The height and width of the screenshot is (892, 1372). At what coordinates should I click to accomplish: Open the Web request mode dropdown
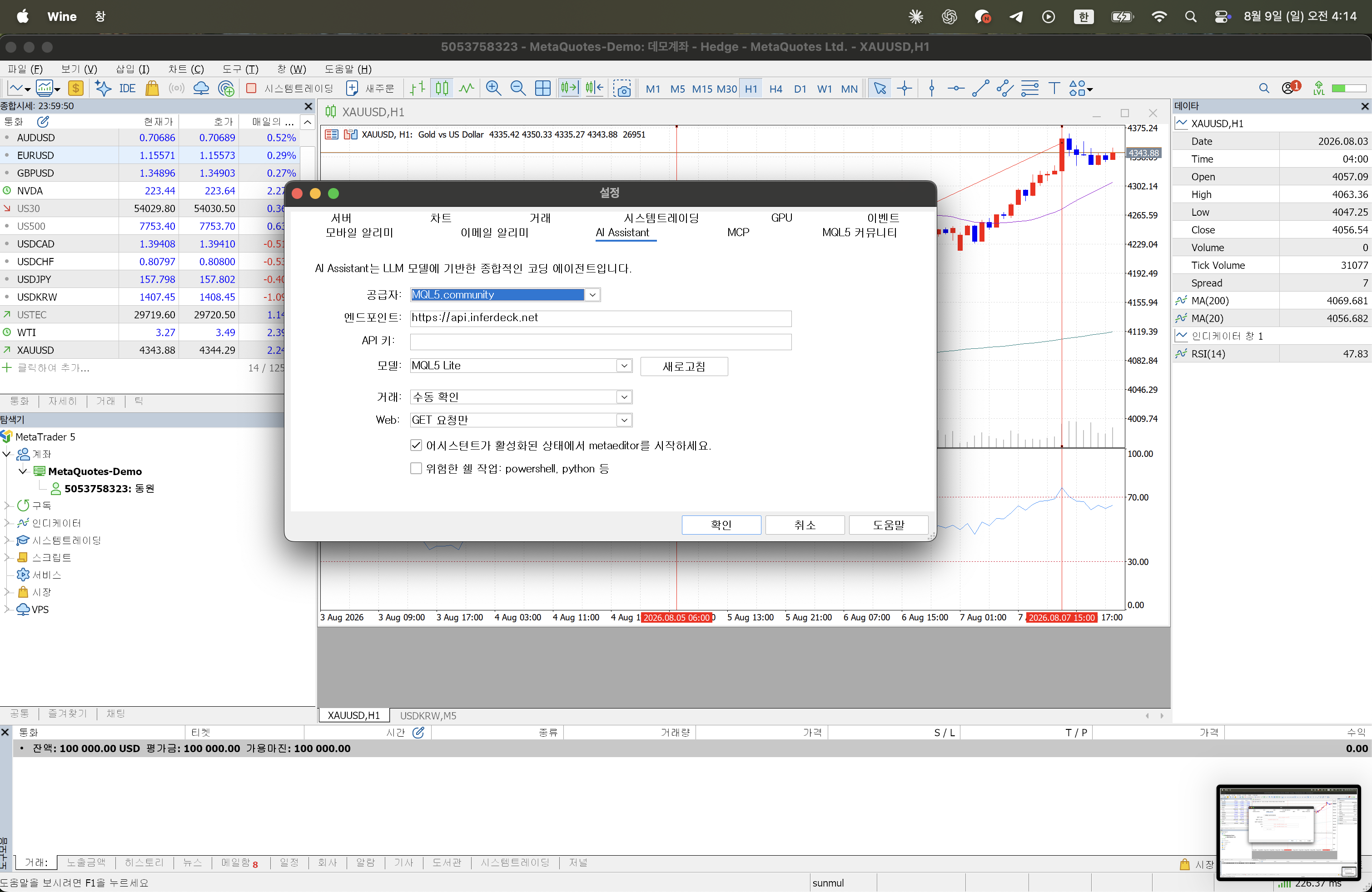[x=624, y=420]
